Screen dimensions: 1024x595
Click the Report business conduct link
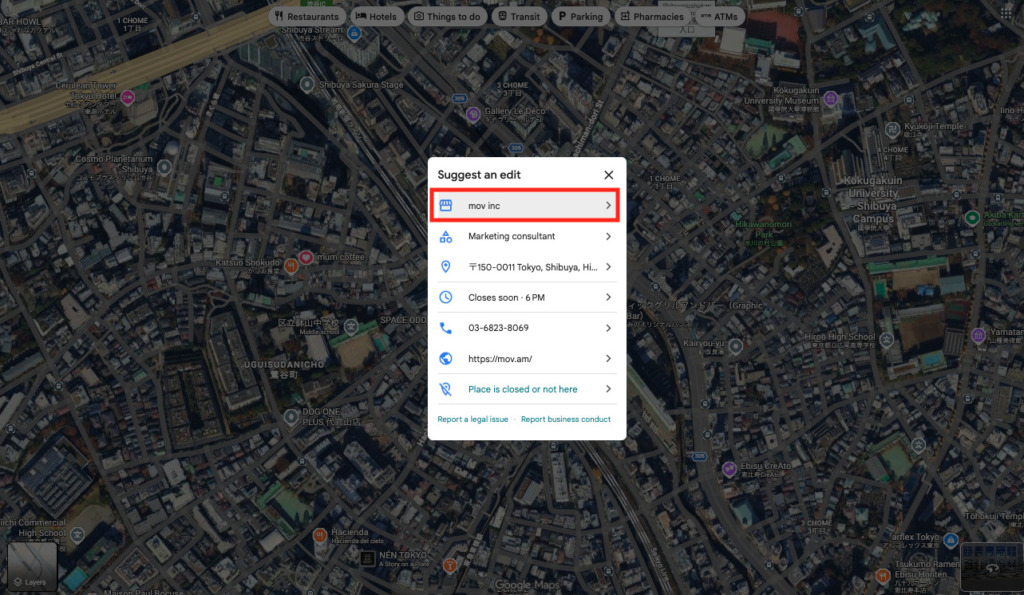pyautogui.click(x=565, y=419)
